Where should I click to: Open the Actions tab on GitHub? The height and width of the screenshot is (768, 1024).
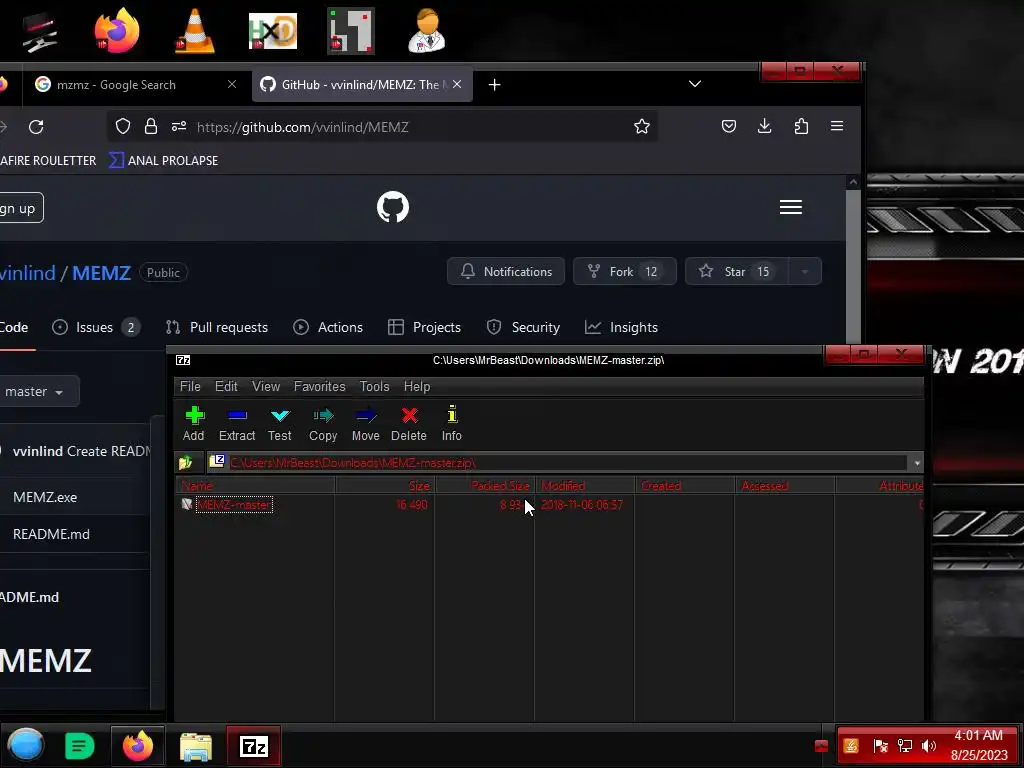[328, 327]
